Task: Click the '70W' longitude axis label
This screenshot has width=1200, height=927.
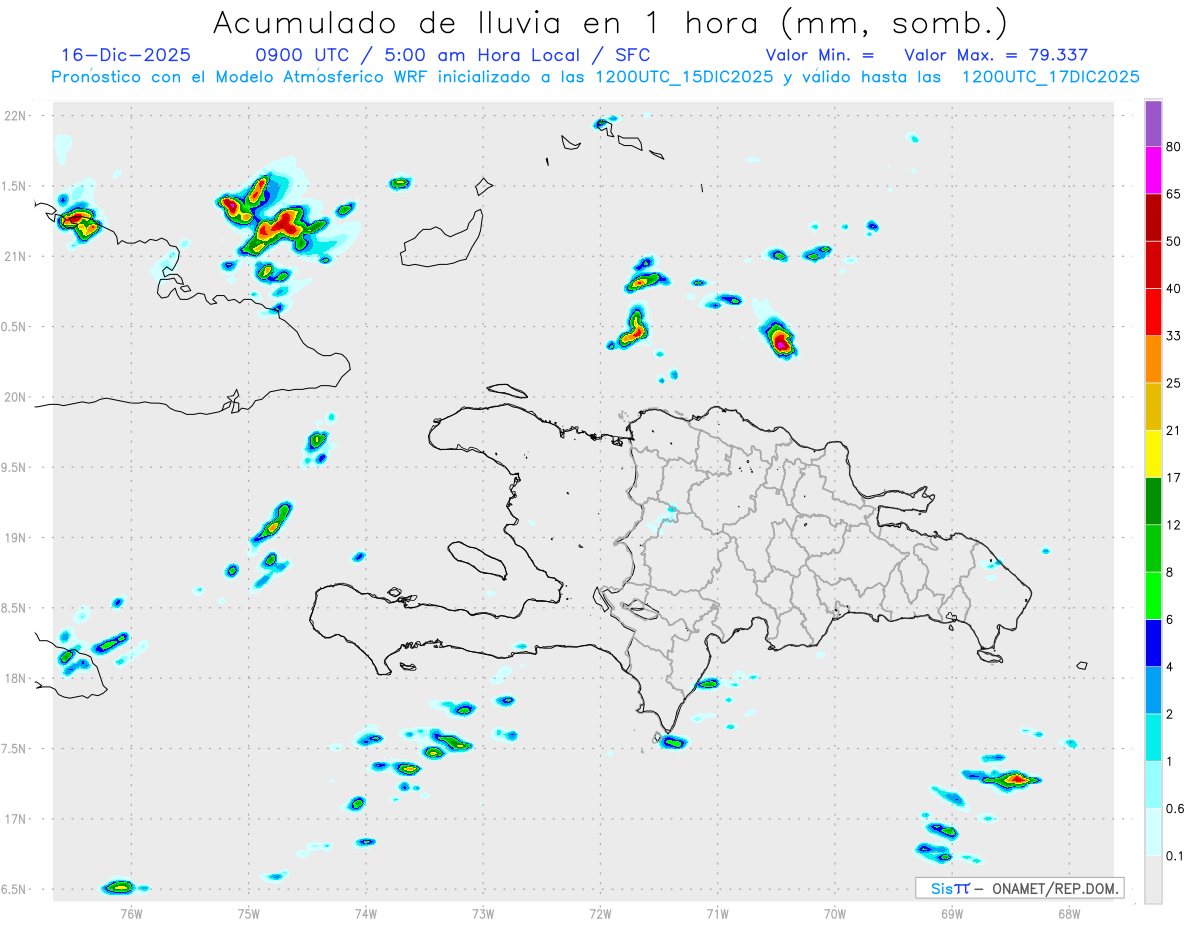Action: 835,913
